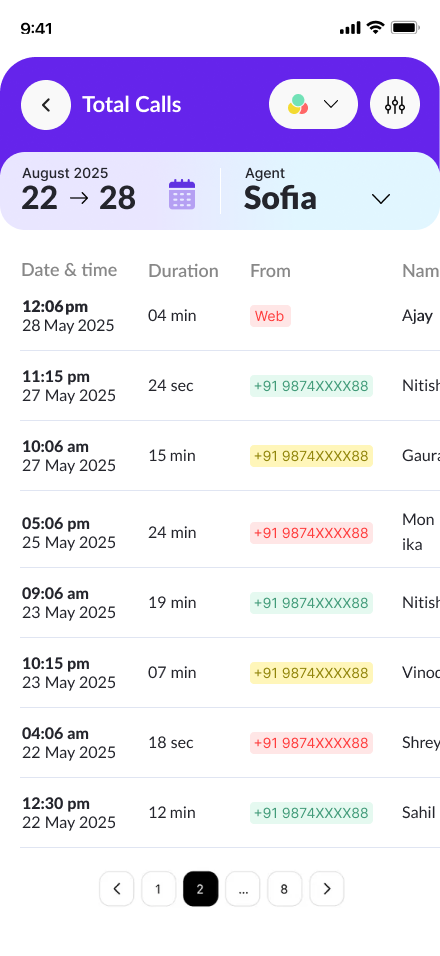Go back using the left chevron button
This screenshot has height=956, width=440.
coord(46,104)
